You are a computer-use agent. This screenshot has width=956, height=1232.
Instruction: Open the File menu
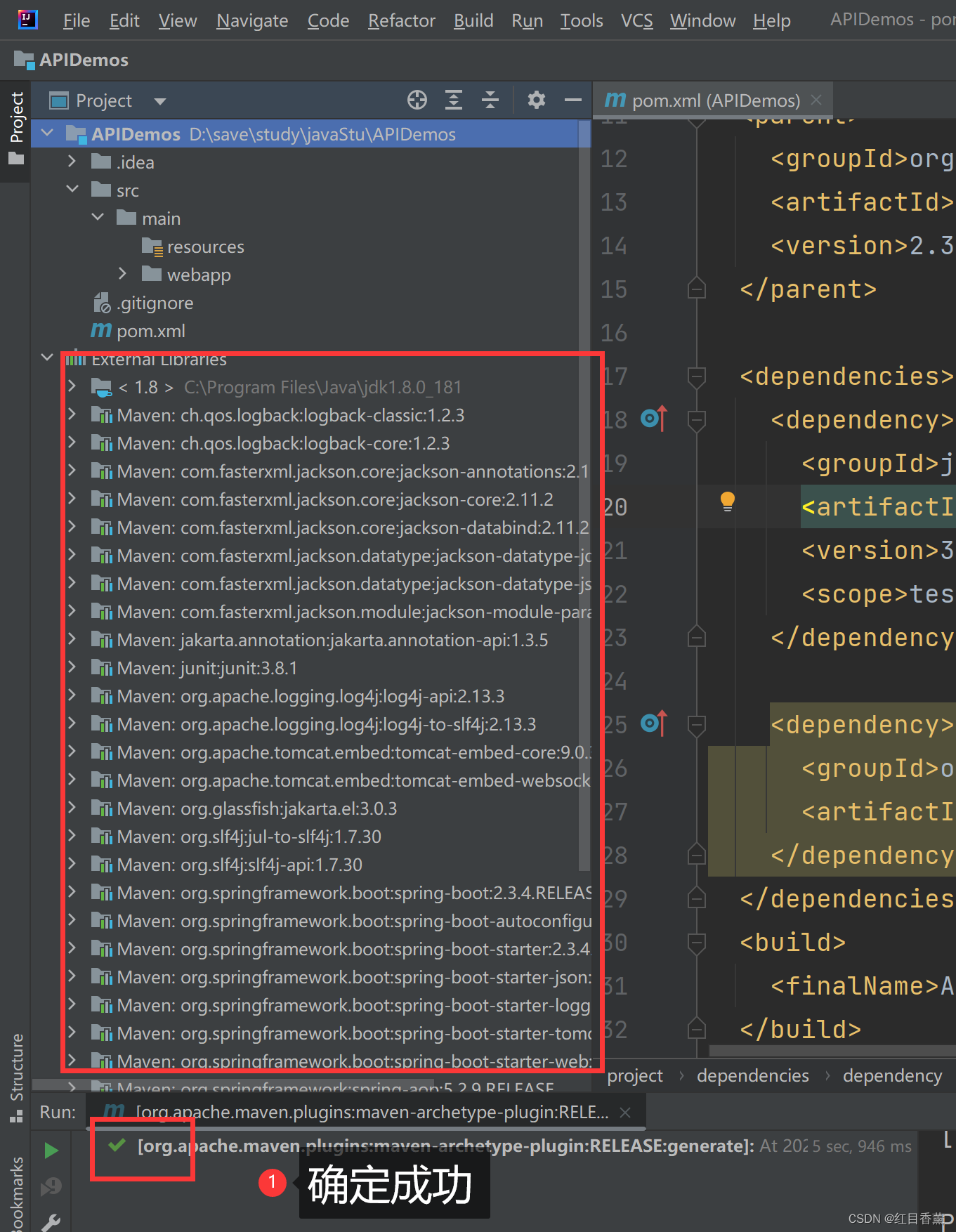[x=77, y=20]
